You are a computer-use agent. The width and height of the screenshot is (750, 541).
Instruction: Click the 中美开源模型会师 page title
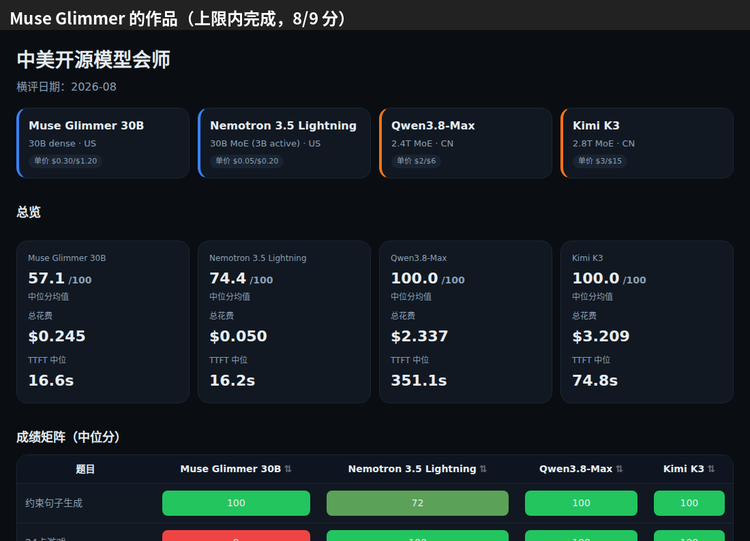coord(93,60)
